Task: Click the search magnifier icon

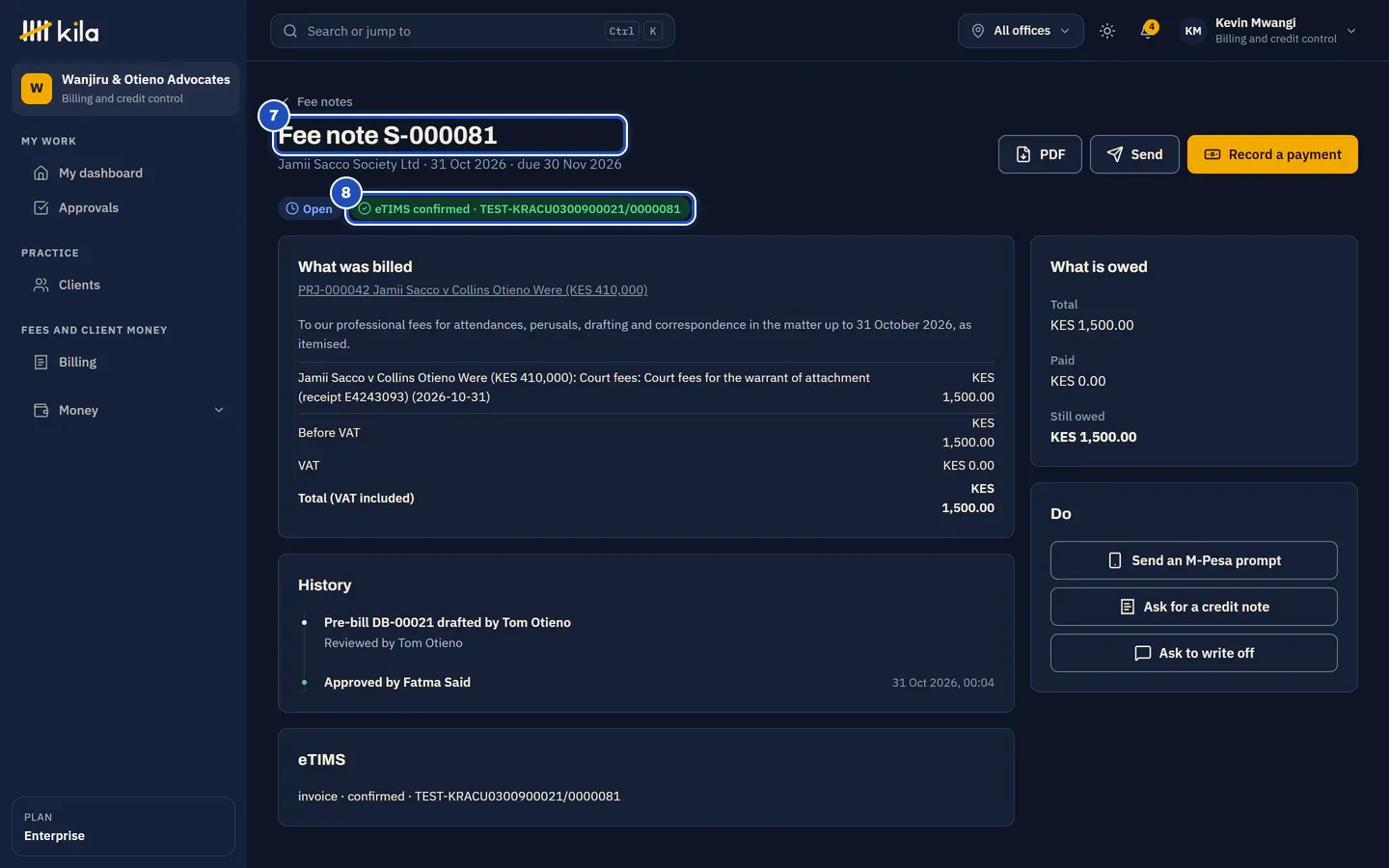Action: [290, 31]
